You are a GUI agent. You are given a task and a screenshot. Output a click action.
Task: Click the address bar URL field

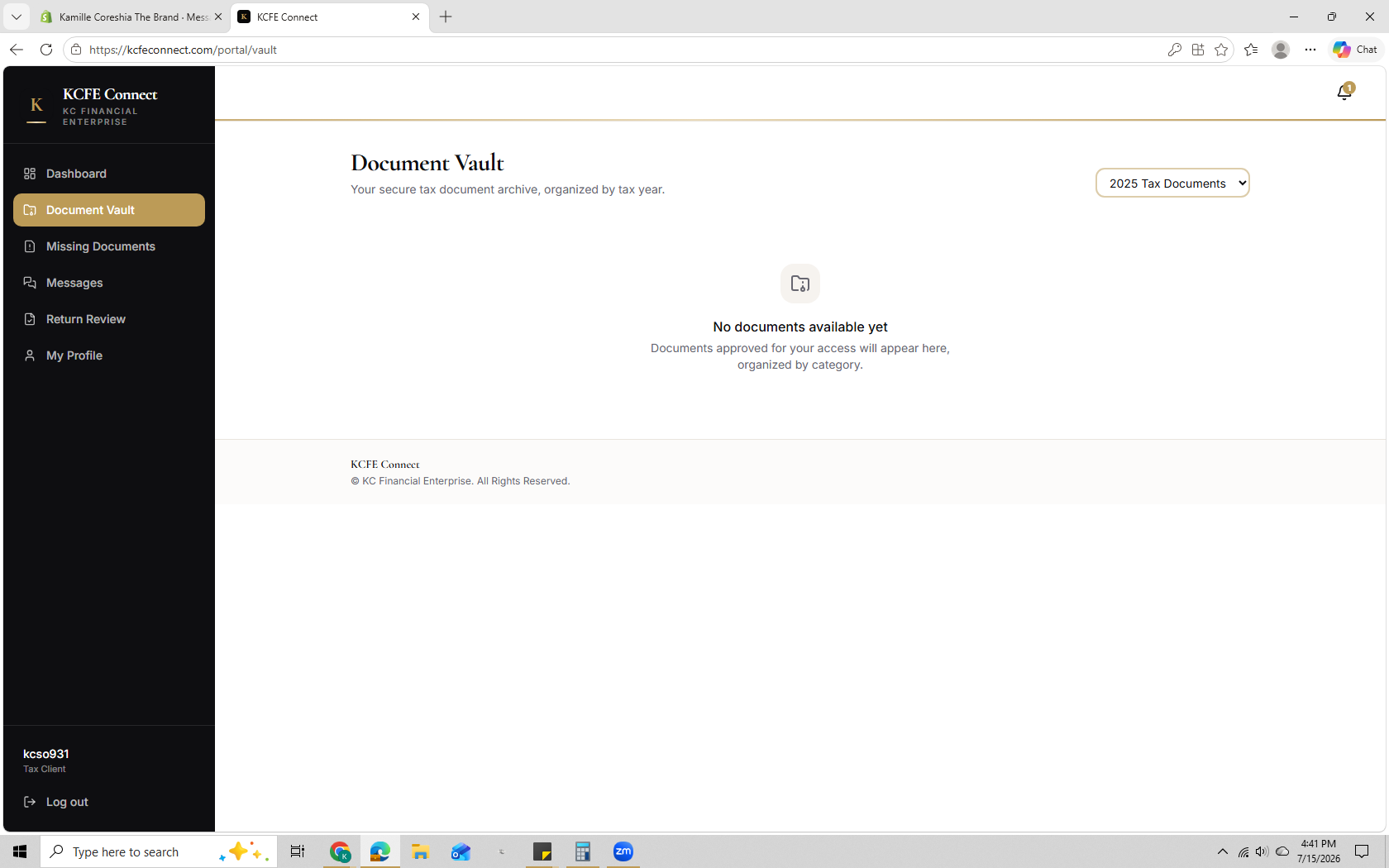click(x=612, y=50)
